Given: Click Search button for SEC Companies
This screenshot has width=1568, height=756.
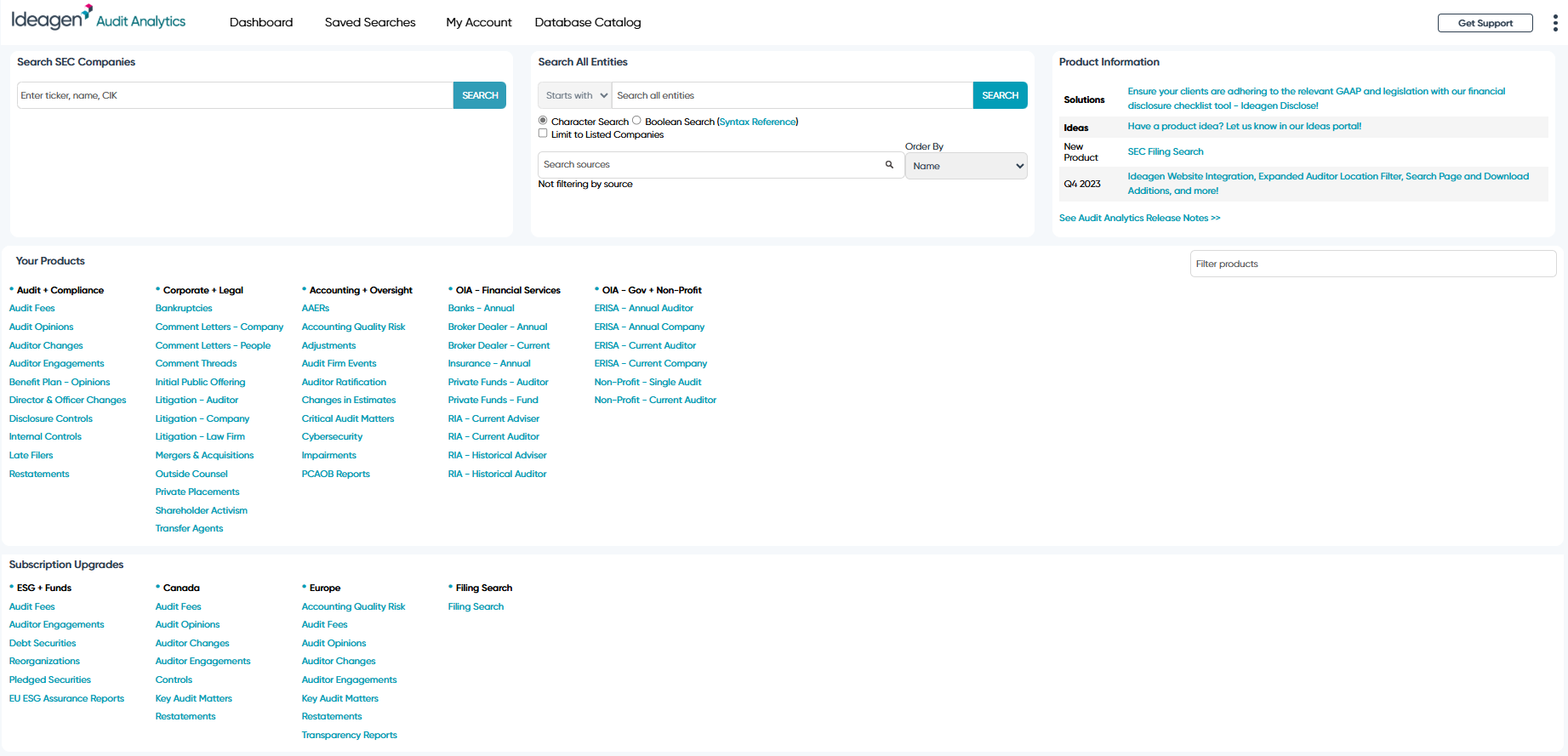Looking at the screenshot, I should (x=480, y=95).
